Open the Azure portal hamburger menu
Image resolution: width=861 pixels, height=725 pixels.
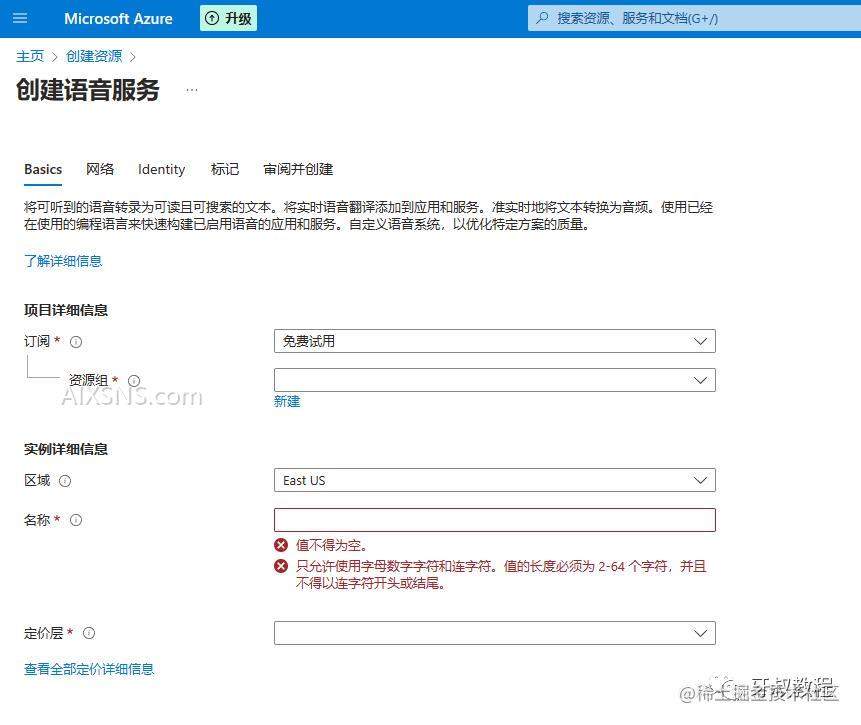(19, 18)
